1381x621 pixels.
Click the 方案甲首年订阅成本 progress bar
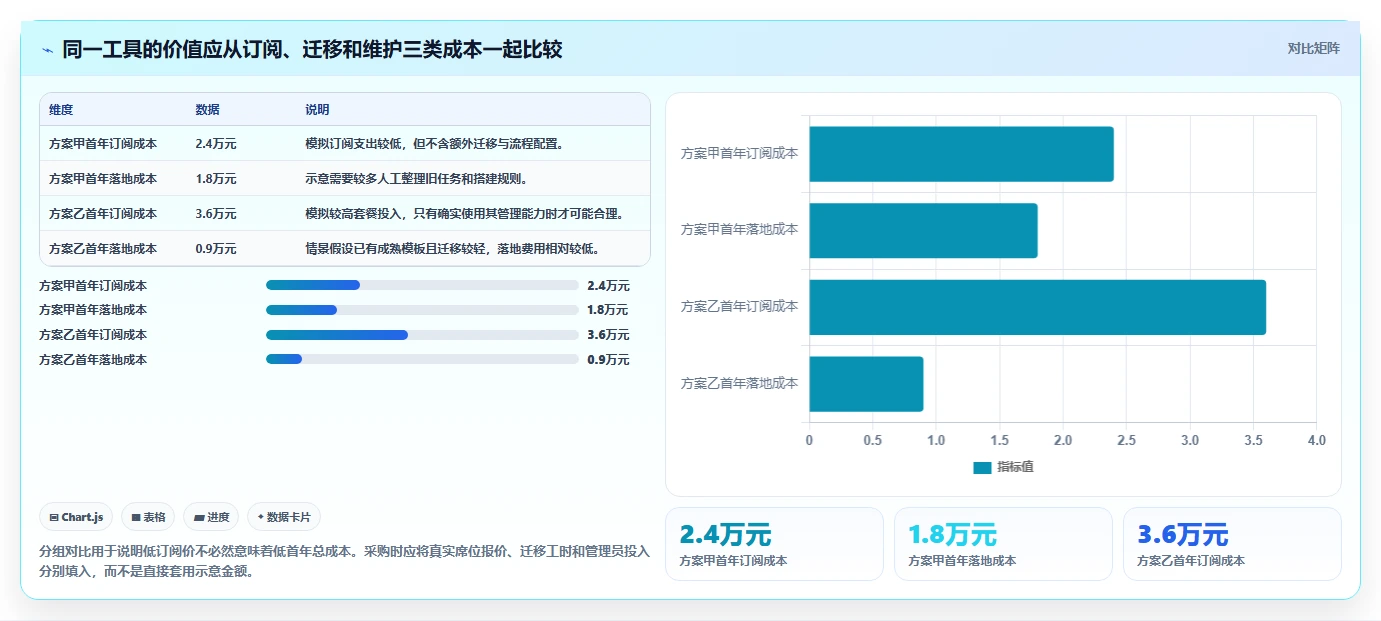422,285
